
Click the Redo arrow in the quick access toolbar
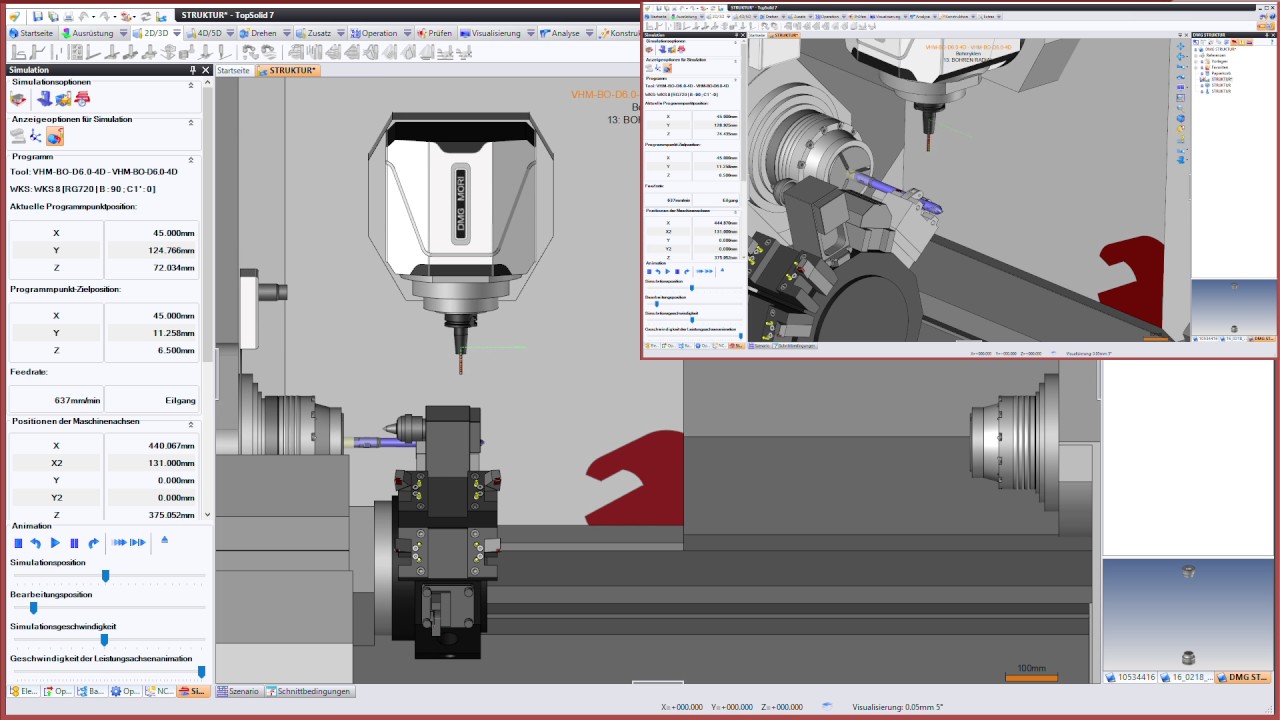104,16
